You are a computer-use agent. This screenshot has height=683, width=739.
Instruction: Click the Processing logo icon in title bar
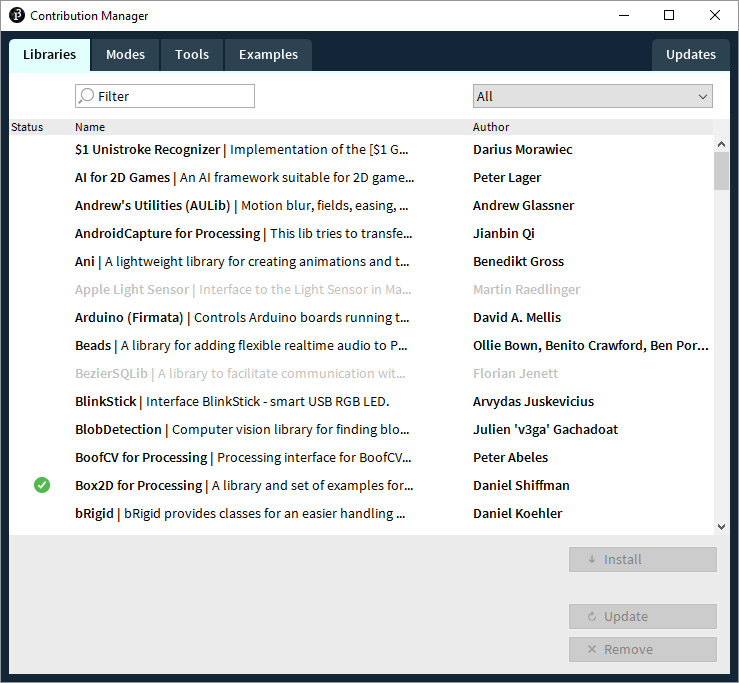click(16, 15)
